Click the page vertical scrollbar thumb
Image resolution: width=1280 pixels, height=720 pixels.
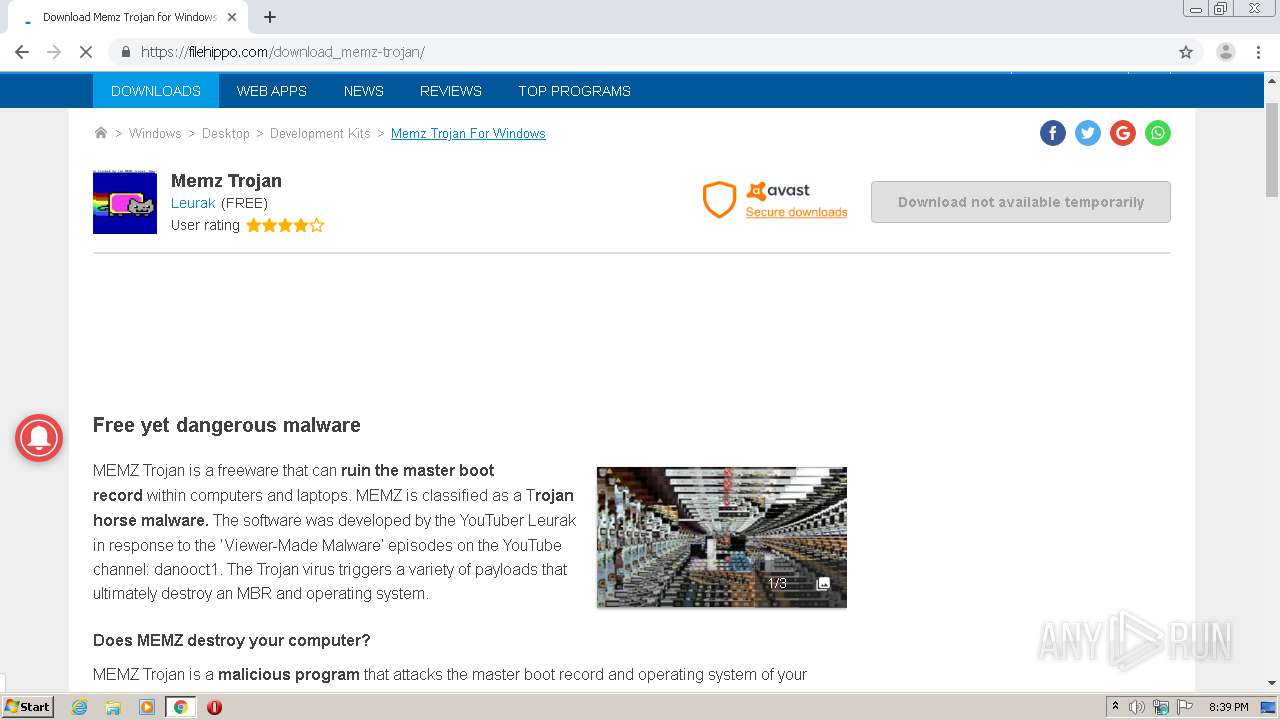[x=1272, y=148]
